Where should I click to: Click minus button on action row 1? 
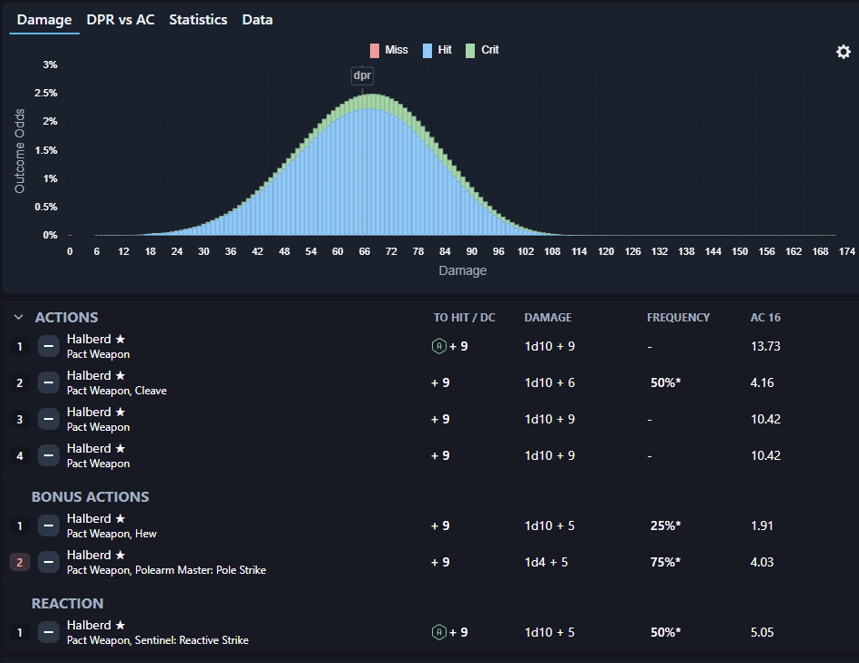[x=48, y=346]
